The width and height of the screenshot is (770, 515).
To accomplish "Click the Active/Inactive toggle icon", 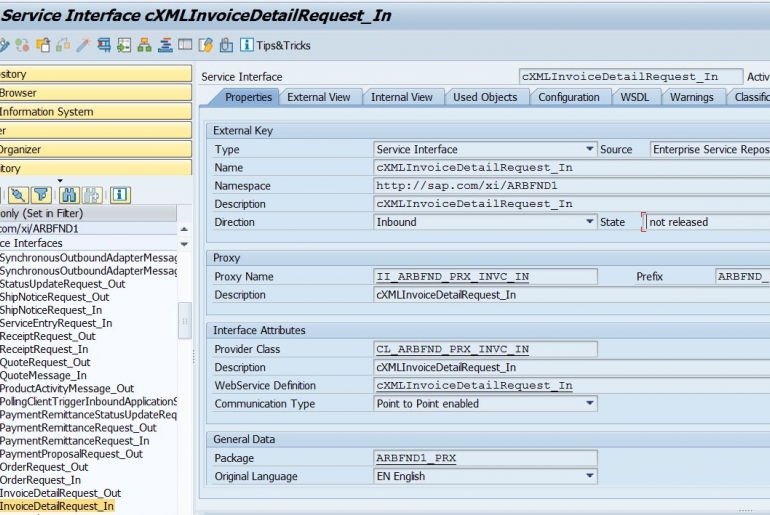I will click(x=22, y=45).
